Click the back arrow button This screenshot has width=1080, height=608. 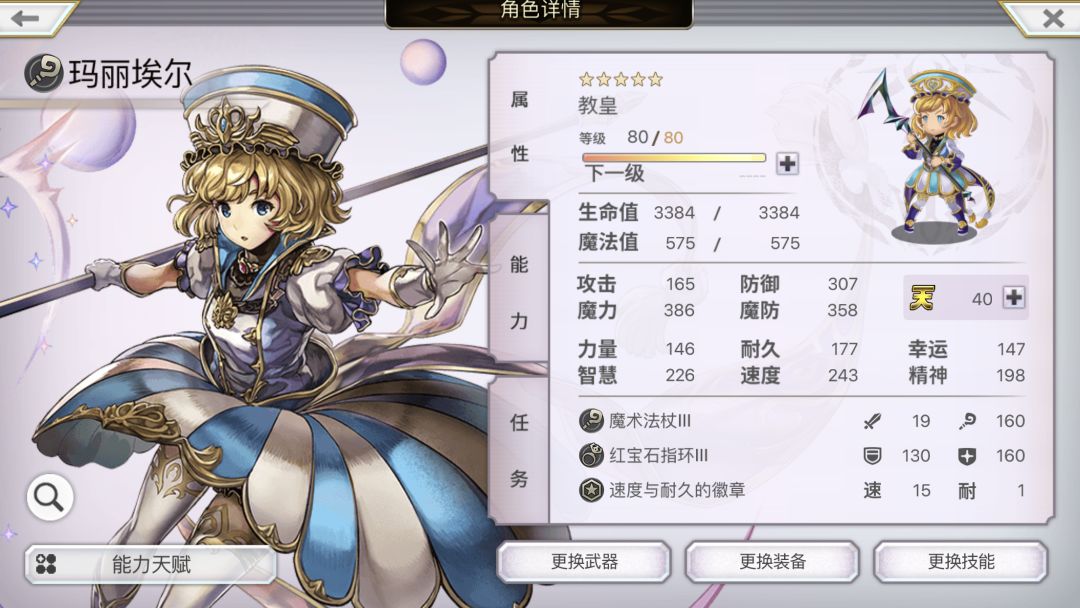point(26,18)
